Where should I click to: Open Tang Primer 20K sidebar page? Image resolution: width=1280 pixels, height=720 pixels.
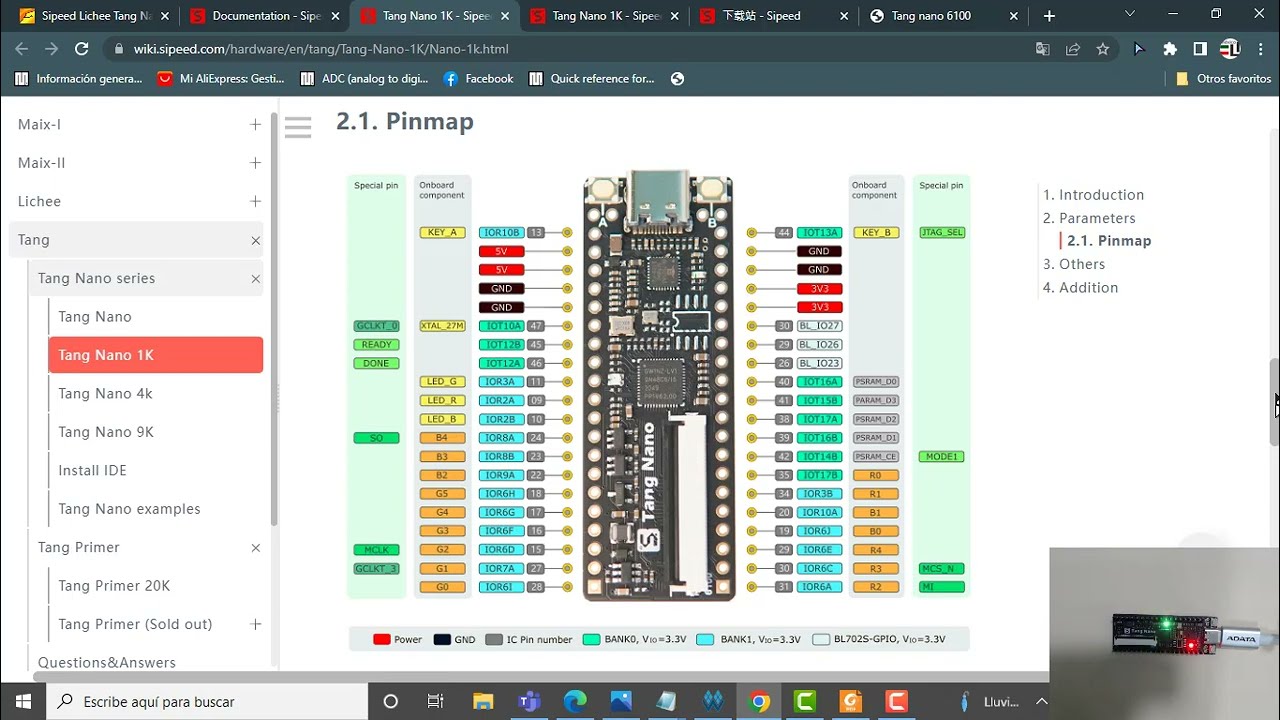(114, 586)
